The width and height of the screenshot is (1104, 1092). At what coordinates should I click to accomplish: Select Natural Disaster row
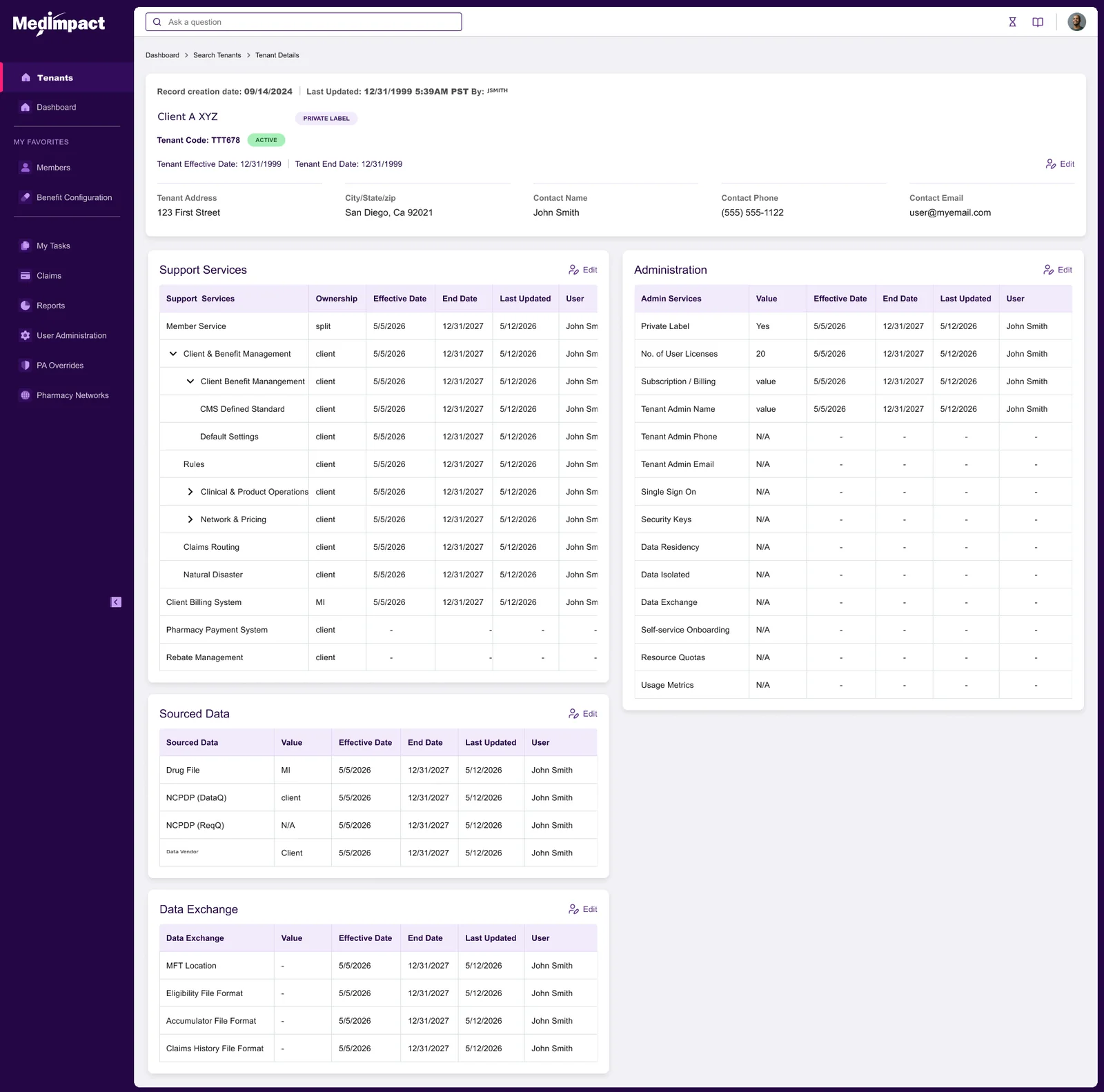click(x=378, y=575)
